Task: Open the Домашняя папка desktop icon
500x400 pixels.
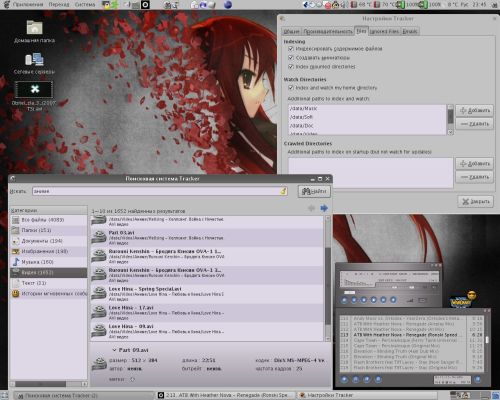Action: click(34, 32)
